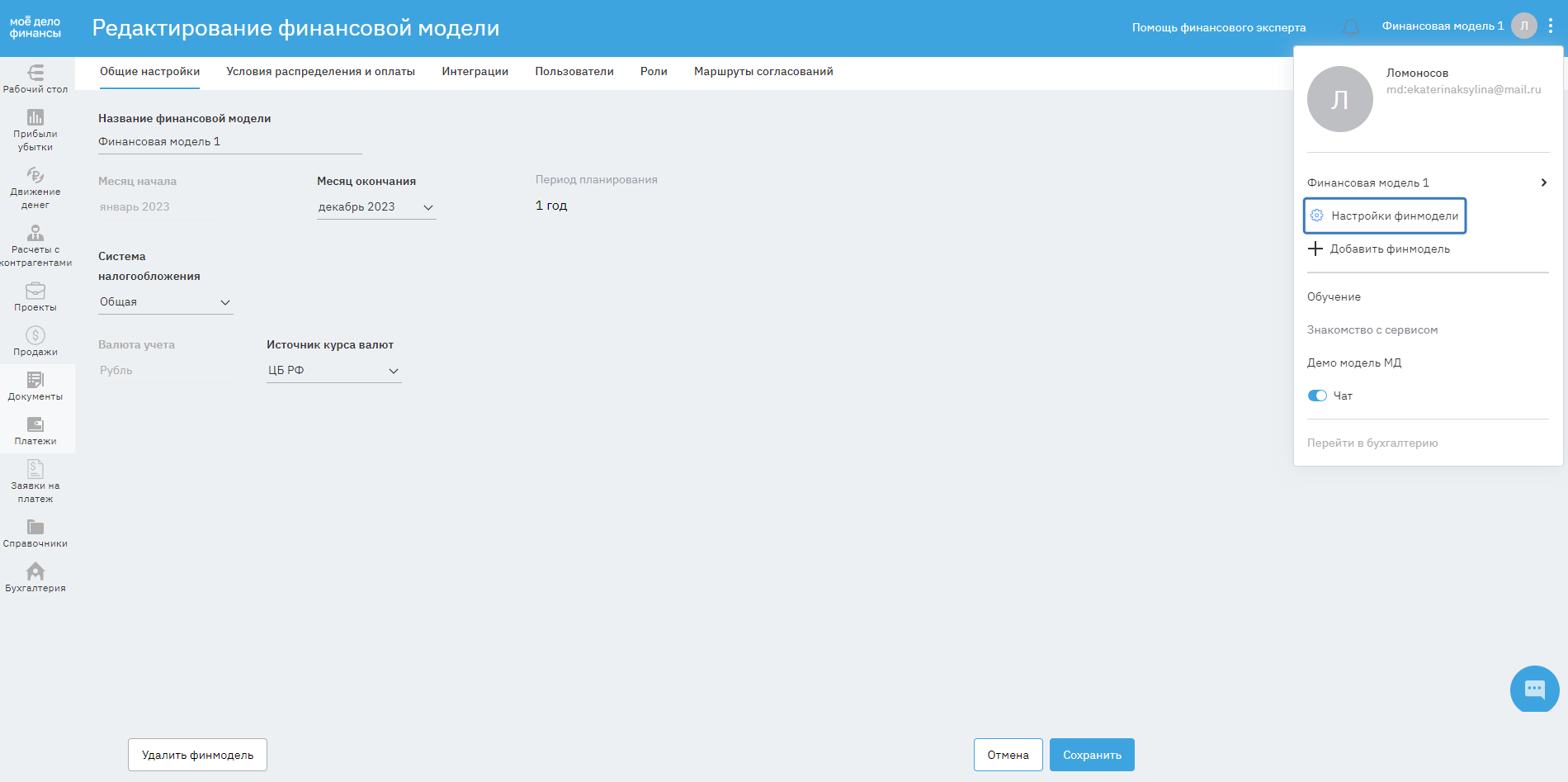Screen dimensions: 1568x782
Task: Click the notification bell icon
Action: (x=1351, y=27)
